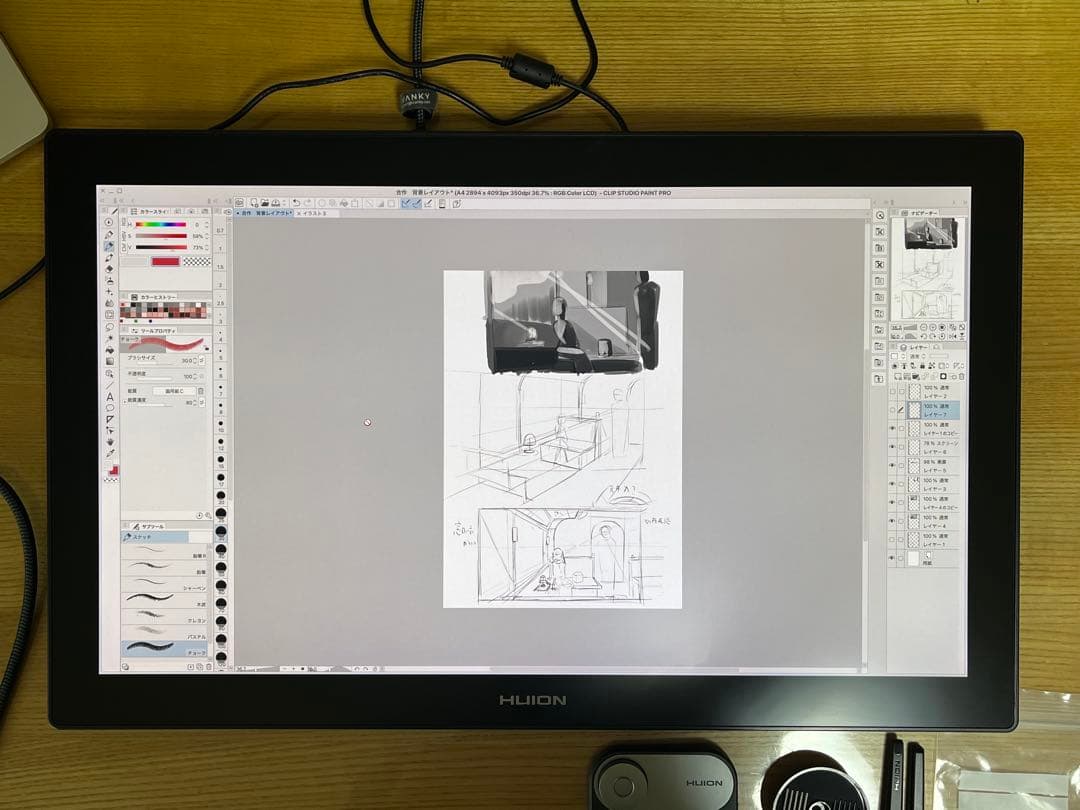Click the Delete layer trash icon
The image size is (1080, 810).
[x=962, y=376]
